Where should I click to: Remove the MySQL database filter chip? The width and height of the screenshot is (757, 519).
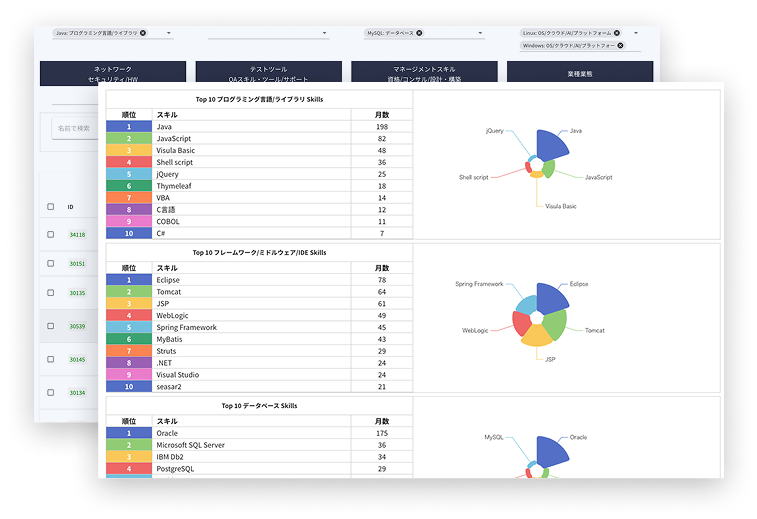tap(420, 33)
